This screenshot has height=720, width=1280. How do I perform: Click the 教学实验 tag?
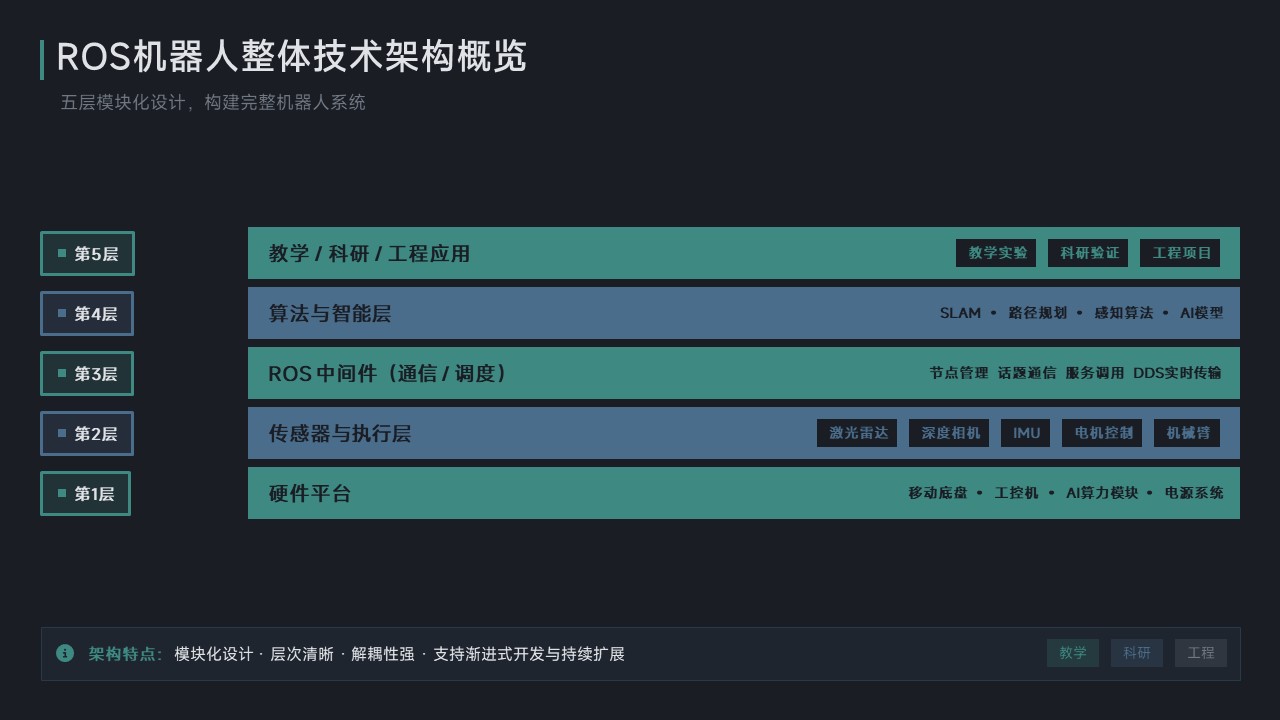click(x=996, y=253)
